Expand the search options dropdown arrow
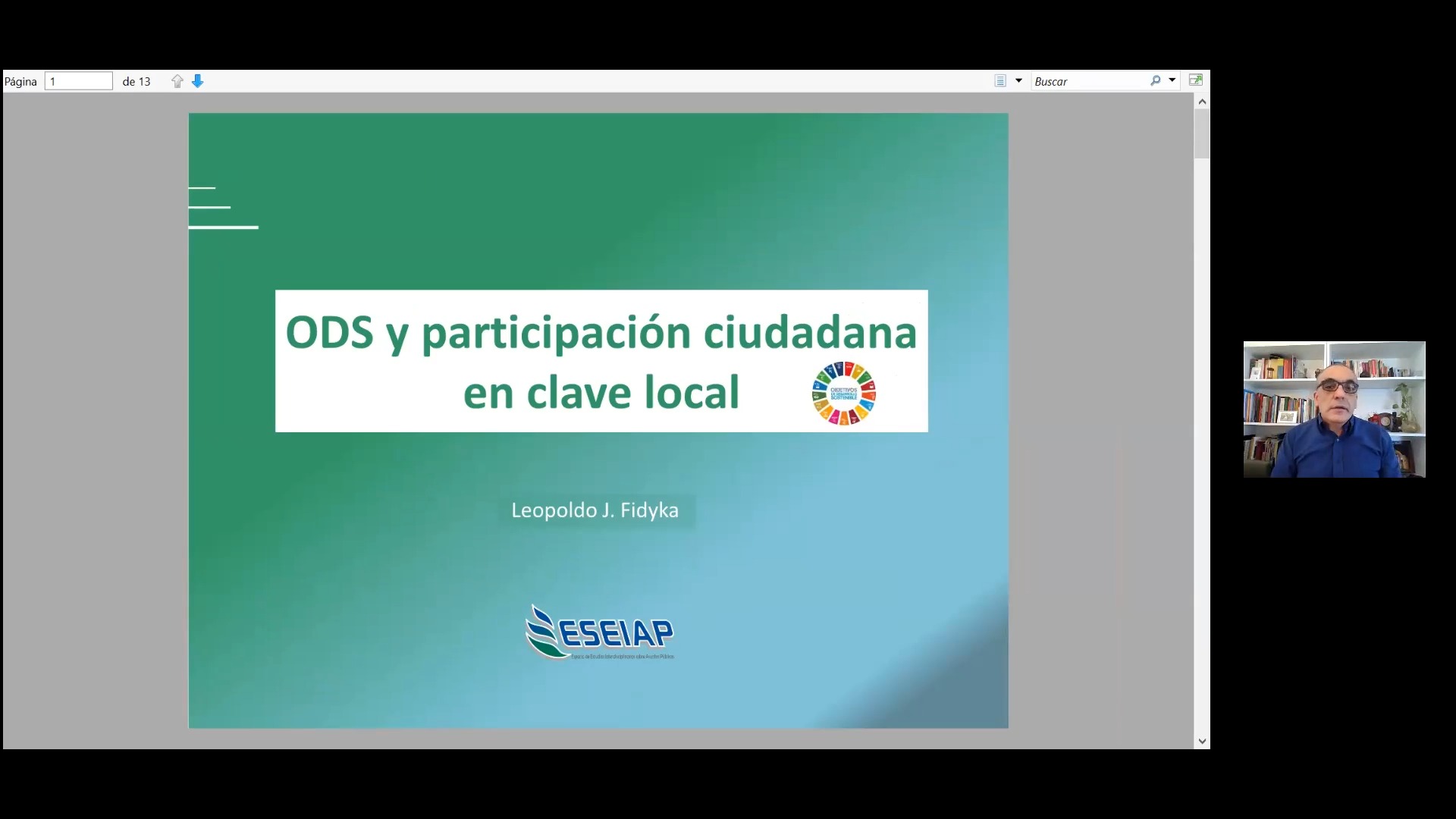 (1172, 80)
